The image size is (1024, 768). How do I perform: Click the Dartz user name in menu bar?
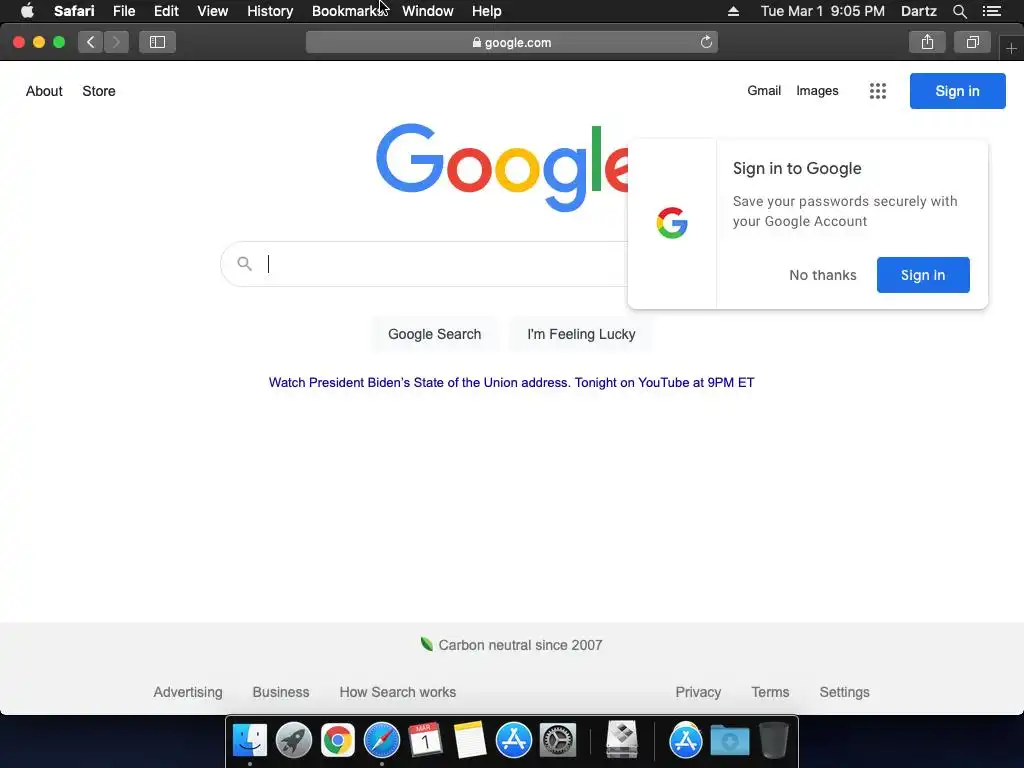pyautogui.click(x=918, y=11)
